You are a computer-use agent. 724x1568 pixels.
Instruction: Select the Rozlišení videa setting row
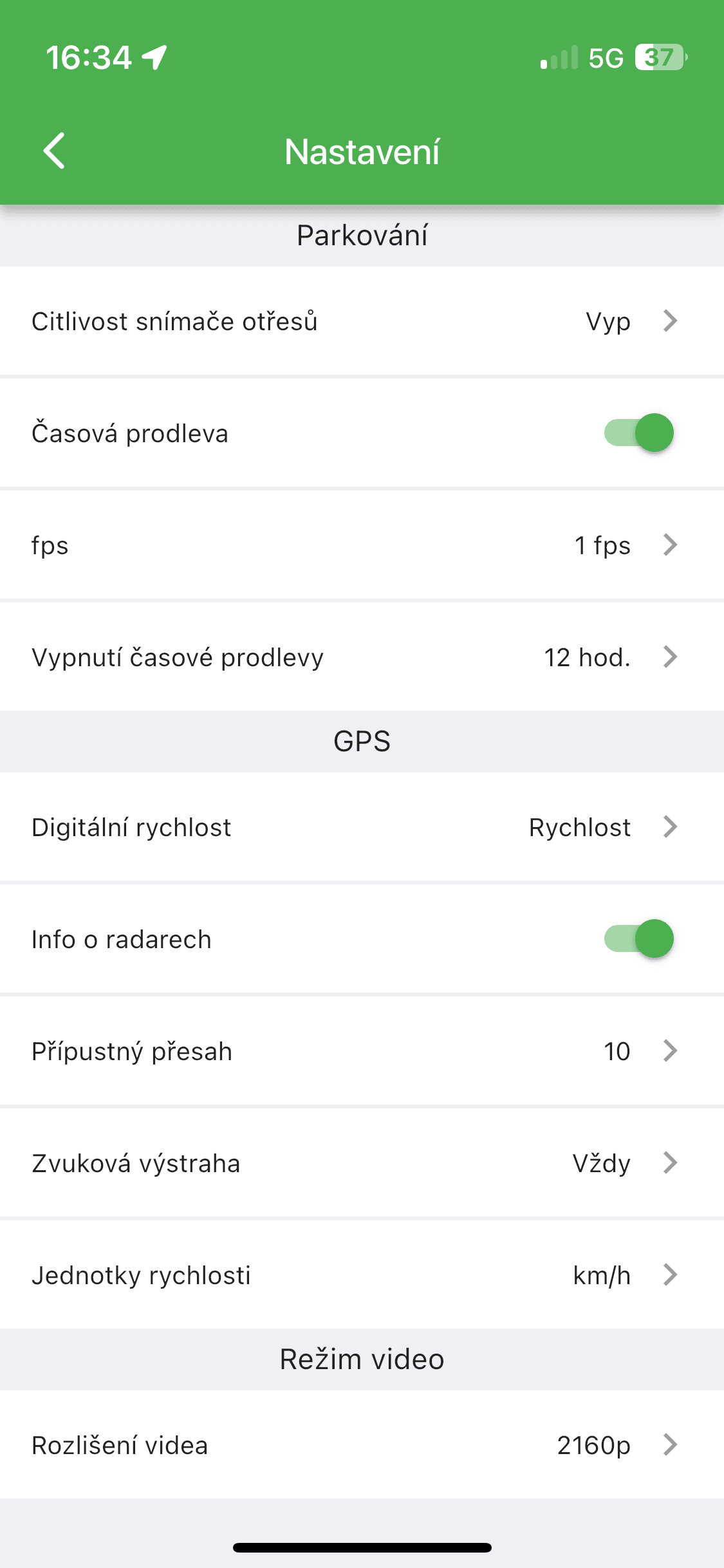(x=257, y=1445)
